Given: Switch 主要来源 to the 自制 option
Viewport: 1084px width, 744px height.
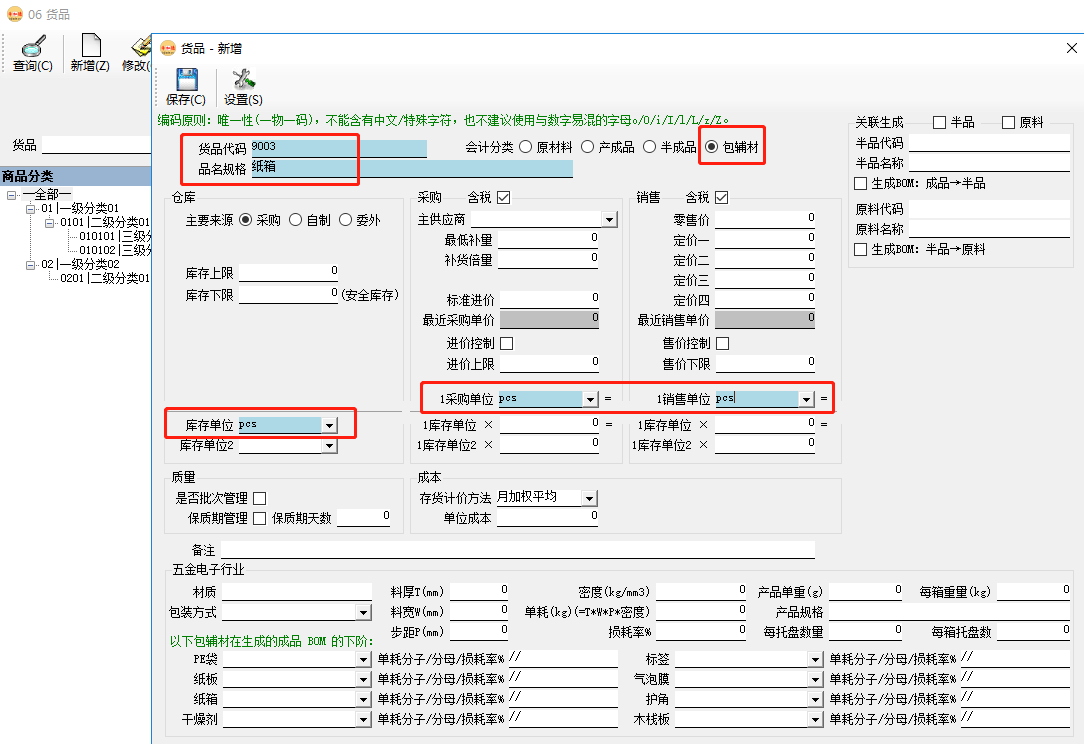Looking at the screenshot, I should point(294,218).
